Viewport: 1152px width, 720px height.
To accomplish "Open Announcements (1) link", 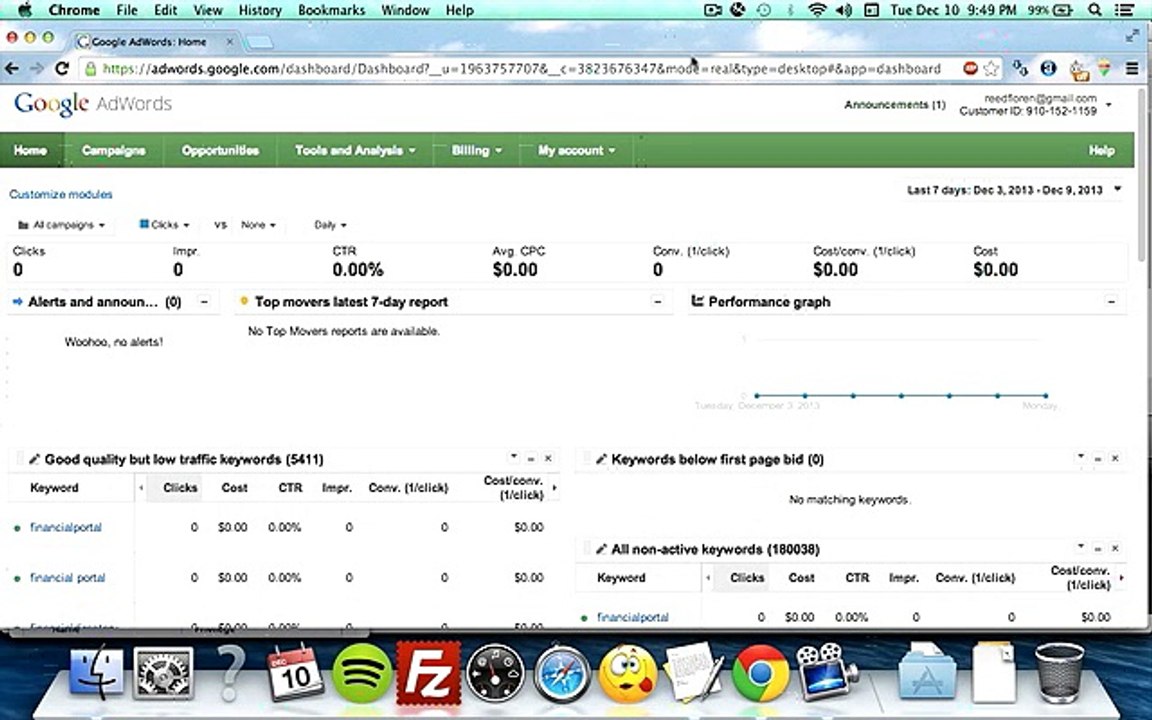I will (x=895, y=104).
